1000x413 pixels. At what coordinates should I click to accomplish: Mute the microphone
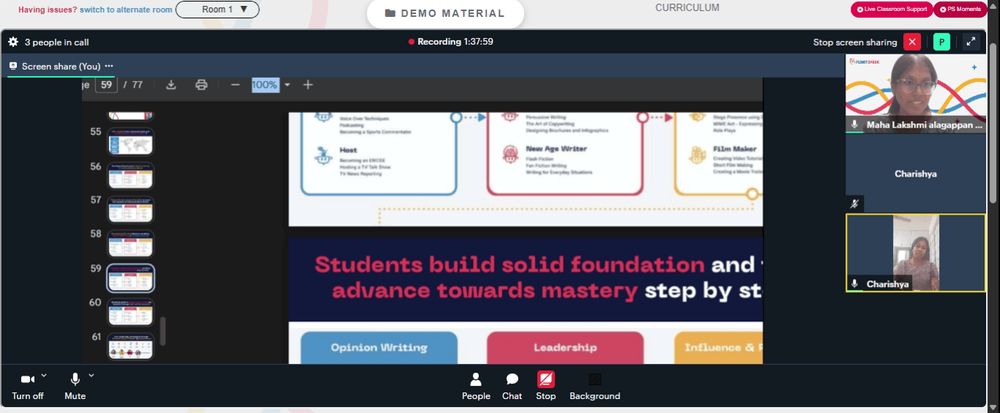[x=75, y=386]
